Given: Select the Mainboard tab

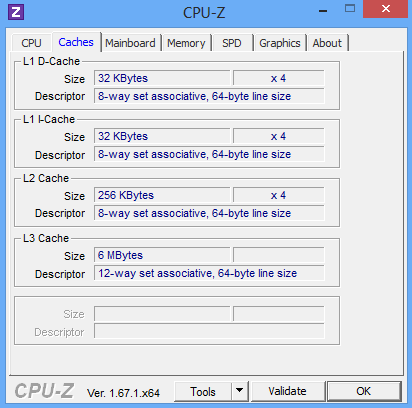Looking at the screenshot, I should pyautogui.click(x=130, y=43).
